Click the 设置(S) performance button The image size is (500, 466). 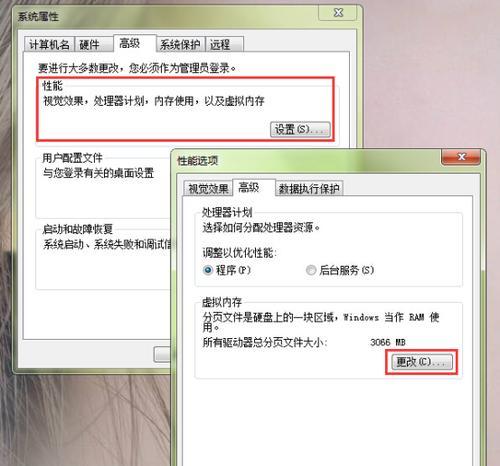tap(300, 129)
